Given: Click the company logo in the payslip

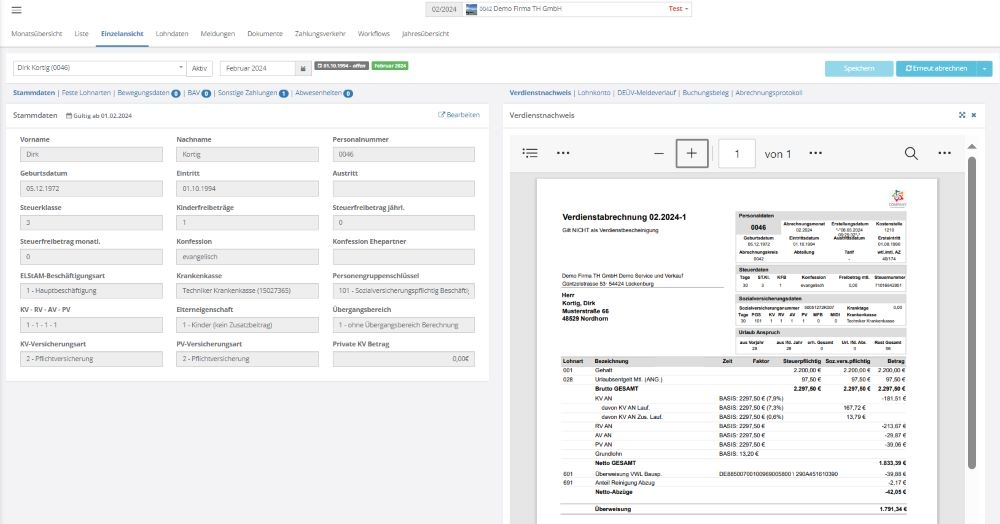Looking at the screenshot, I should pos(897,198).
